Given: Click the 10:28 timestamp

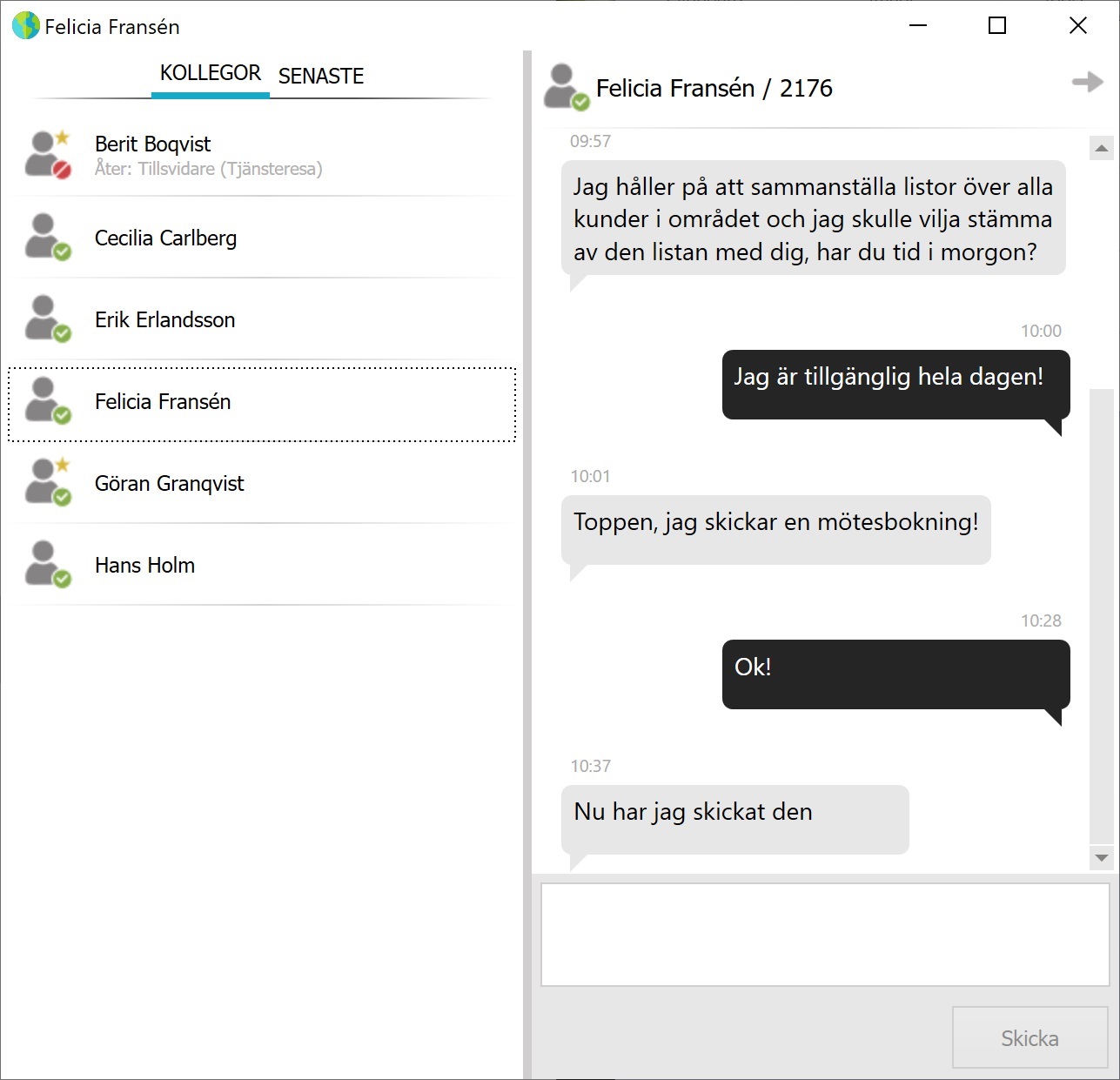Looking at the screenshot, I should point(1041,620).
